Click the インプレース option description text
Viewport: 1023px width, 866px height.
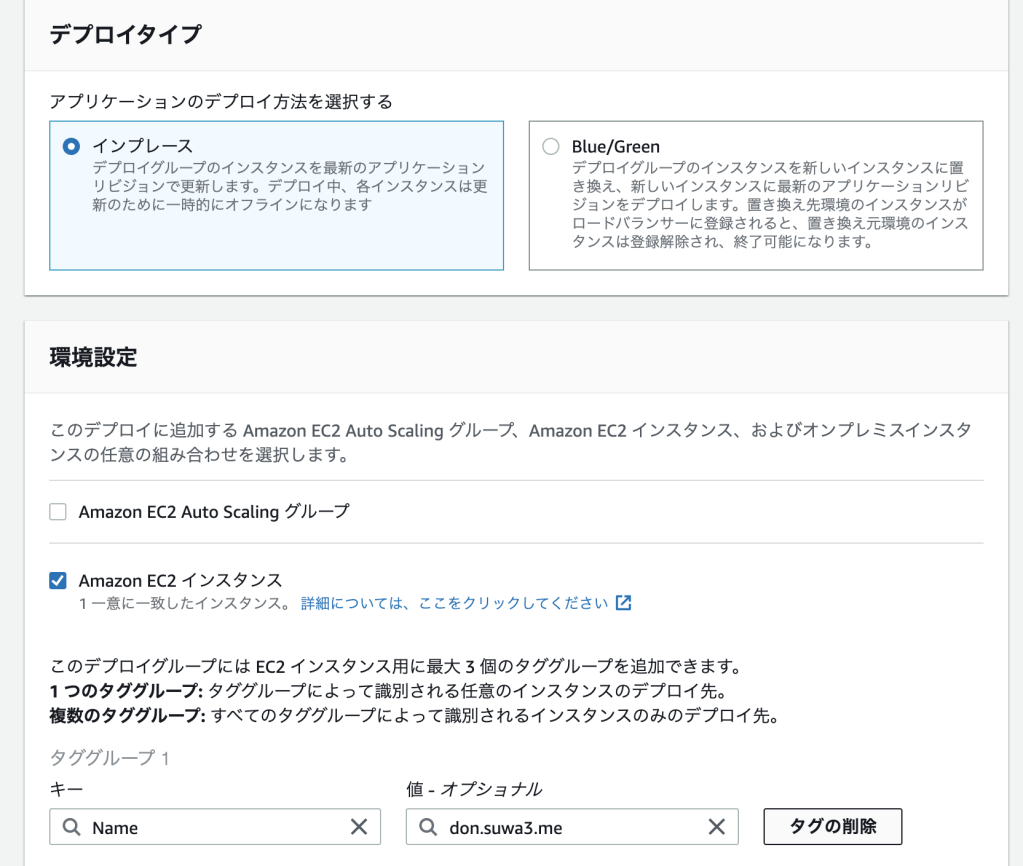(x=289, y=185)
